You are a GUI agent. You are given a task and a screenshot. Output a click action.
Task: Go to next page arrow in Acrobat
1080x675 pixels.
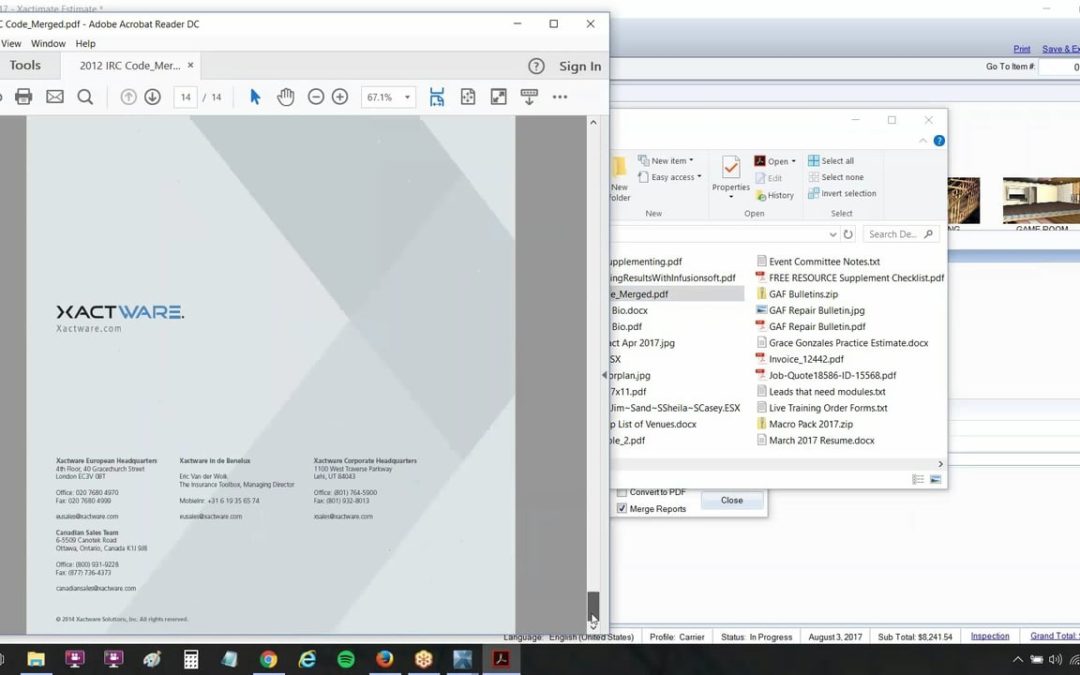[x=152, y=97]
